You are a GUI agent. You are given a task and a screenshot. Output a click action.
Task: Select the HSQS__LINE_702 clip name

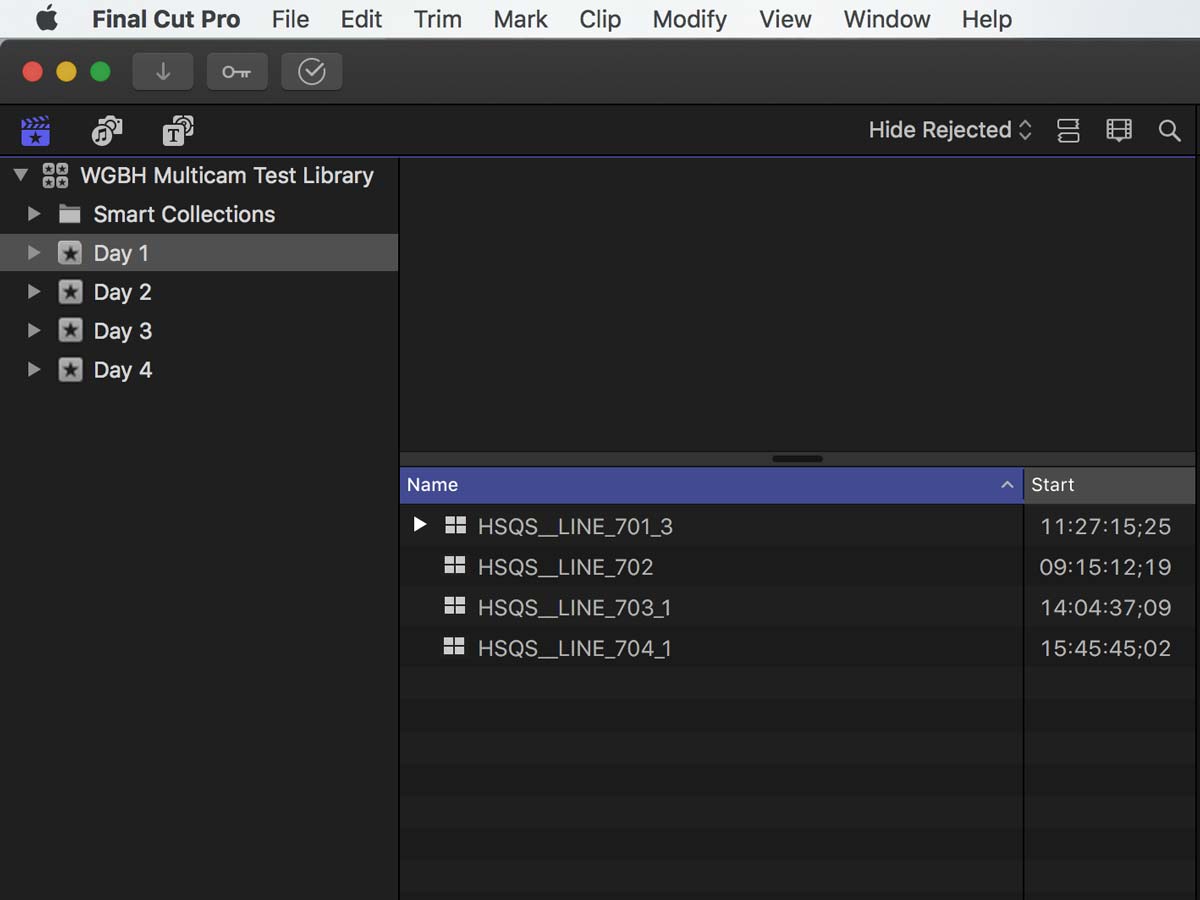(565, 567)
